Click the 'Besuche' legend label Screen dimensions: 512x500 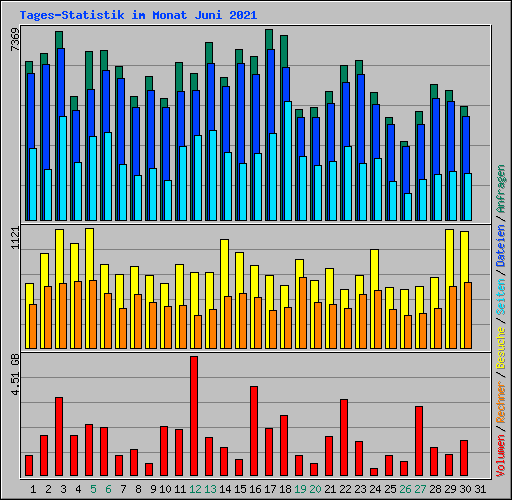click(x=501, y=347)
